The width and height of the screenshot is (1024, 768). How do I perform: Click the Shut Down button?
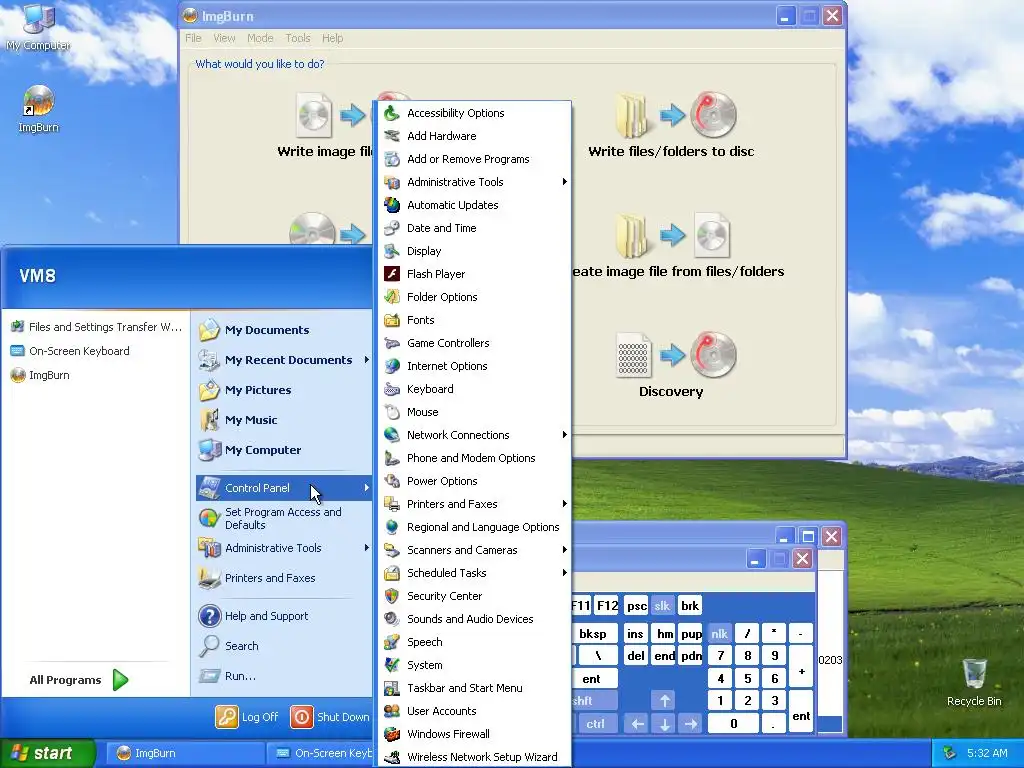pyautogui.click(x=330, y=717)
